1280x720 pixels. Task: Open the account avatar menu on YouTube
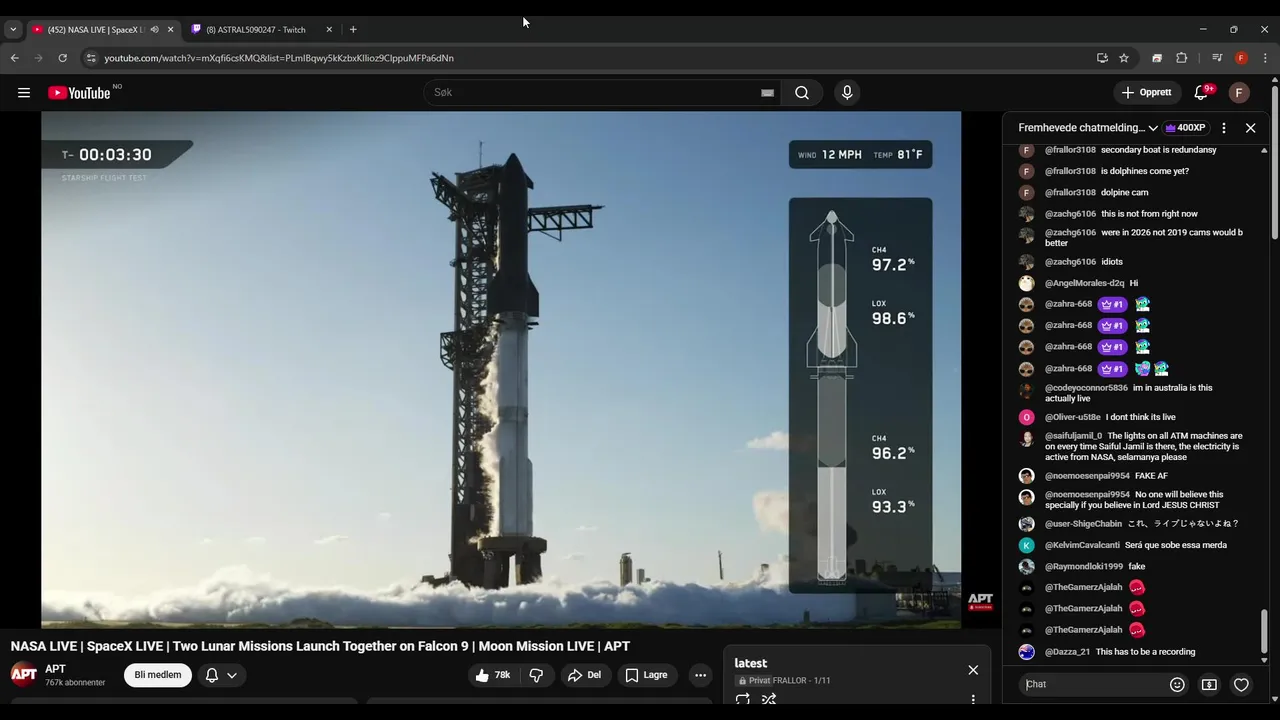click(x=1239, y=93)
